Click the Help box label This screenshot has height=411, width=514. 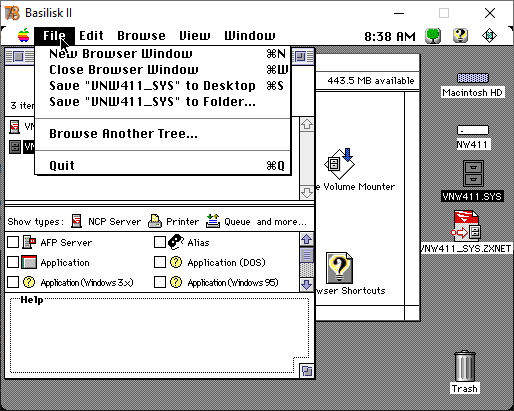[x=32, y=300]
